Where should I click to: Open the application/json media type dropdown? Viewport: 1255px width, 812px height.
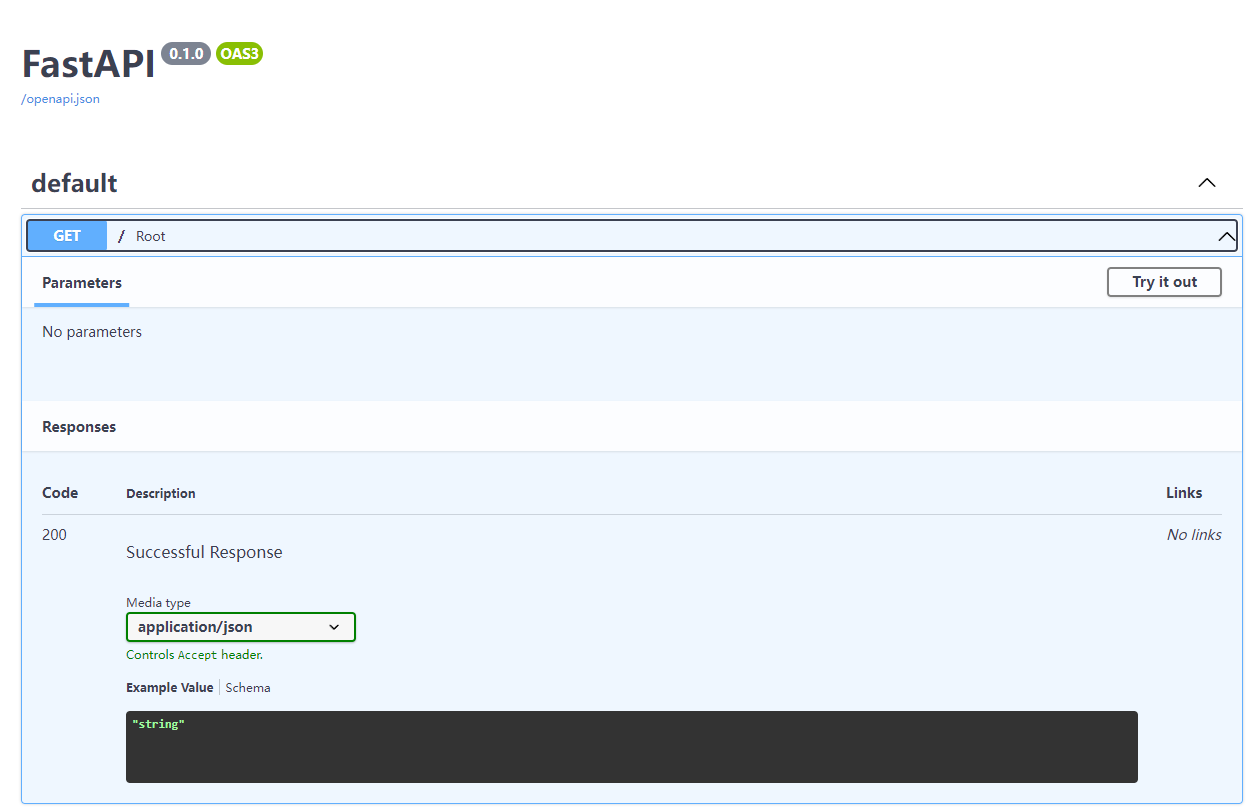240,627
